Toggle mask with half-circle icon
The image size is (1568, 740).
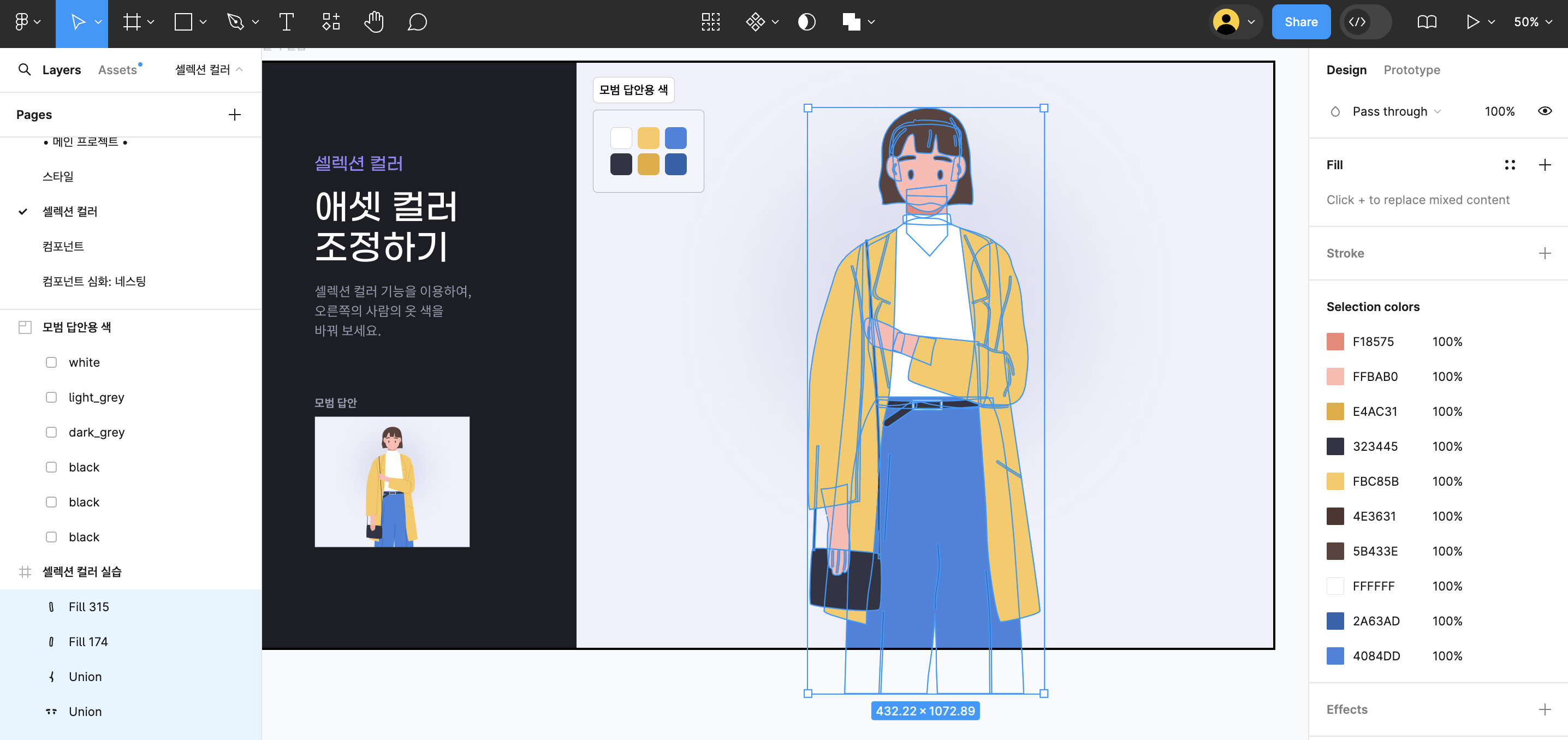806,22
